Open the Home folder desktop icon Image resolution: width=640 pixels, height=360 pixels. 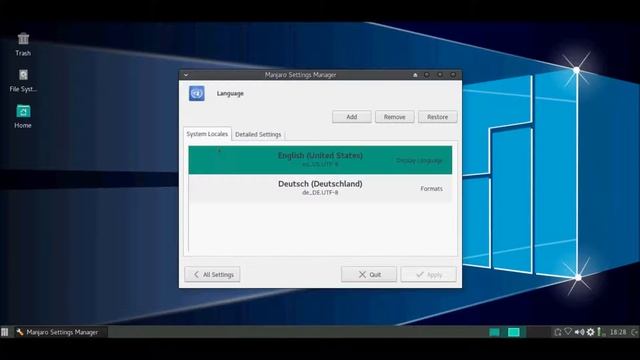(x=23, y=111)
